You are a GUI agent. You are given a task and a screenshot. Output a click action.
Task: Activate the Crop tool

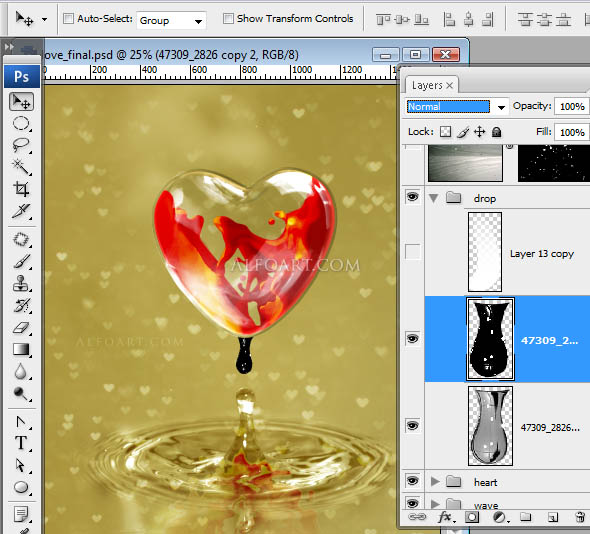[x=21, y=189]
